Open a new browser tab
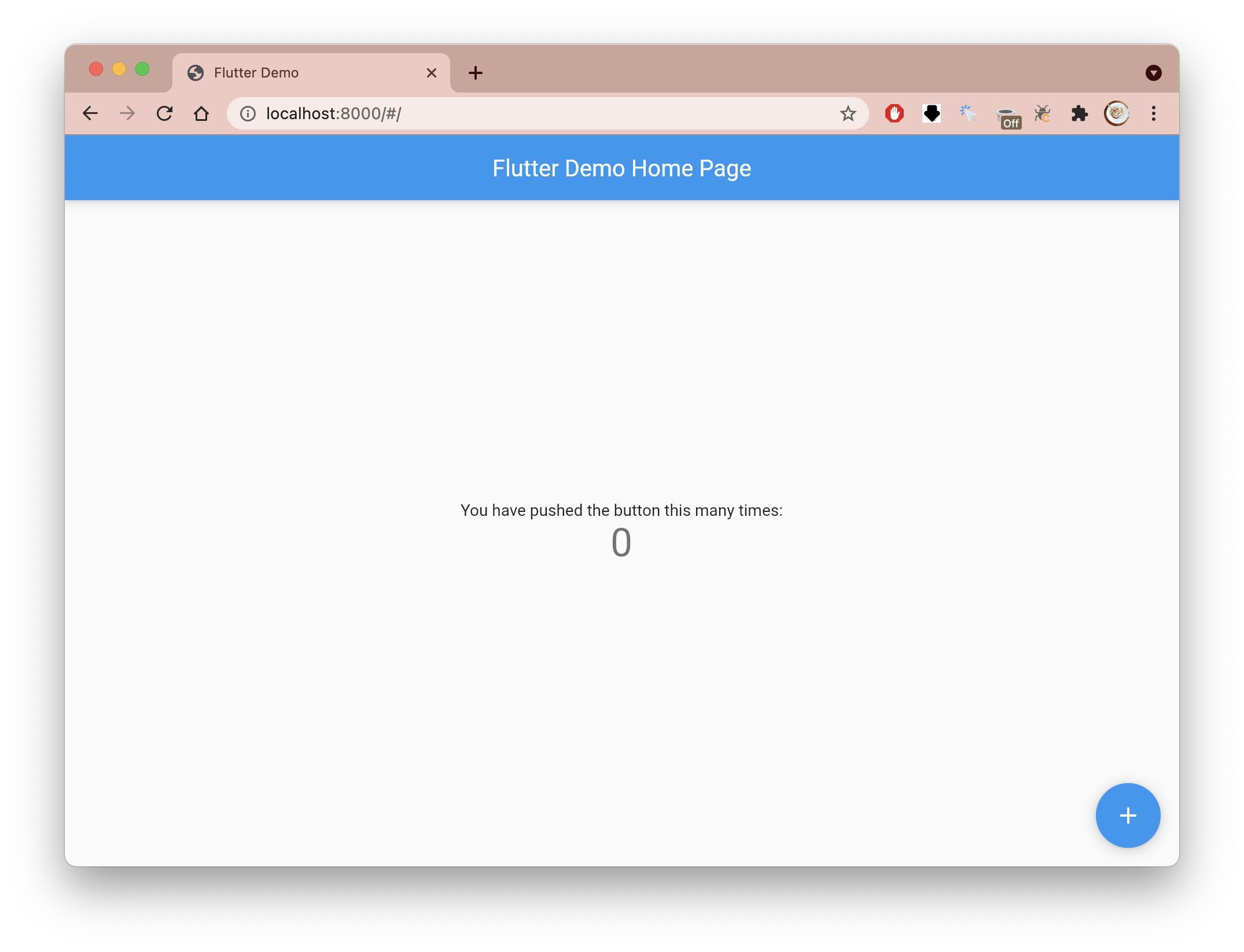Image resolution: width=1244 pixels, height=952 pixels. coord(476,73)
